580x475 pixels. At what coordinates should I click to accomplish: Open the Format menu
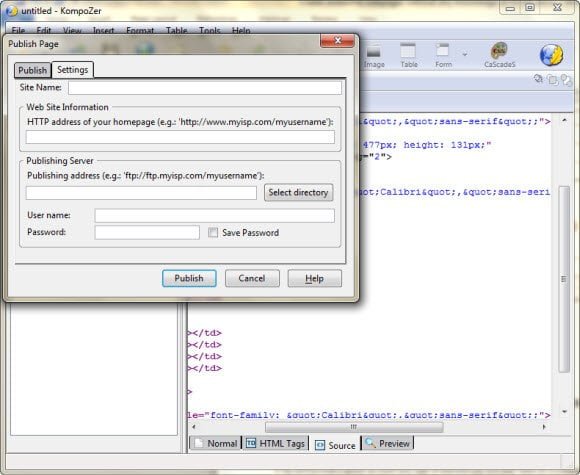click(140, 30)
